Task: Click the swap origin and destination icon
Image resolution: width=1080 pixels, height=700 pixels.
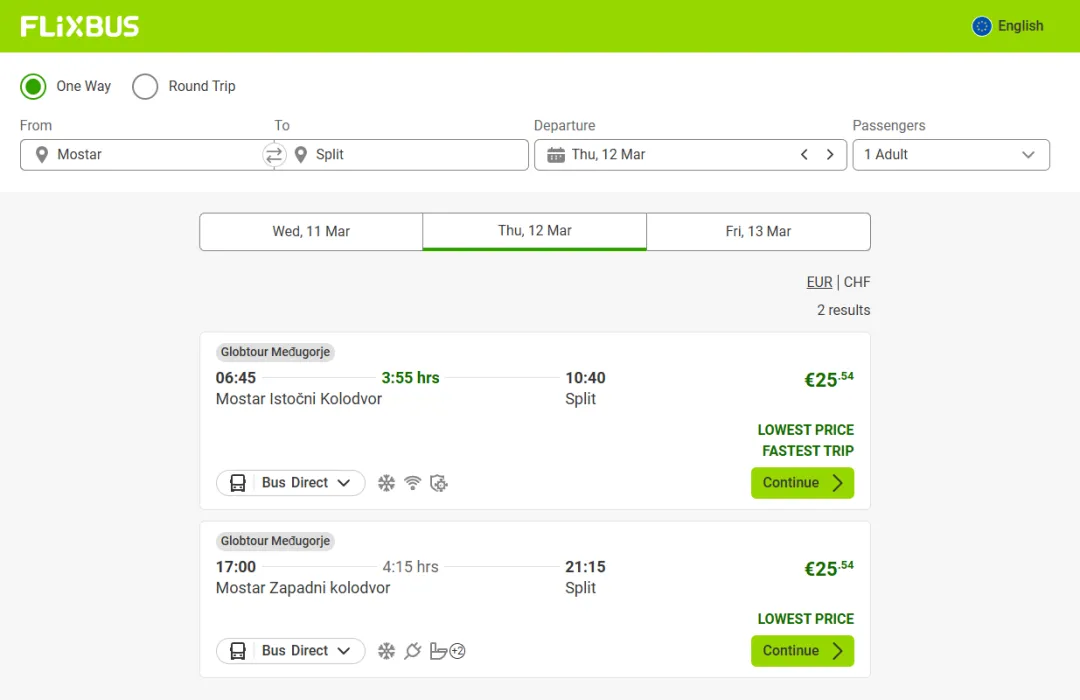Action: (x=274, y=155)
